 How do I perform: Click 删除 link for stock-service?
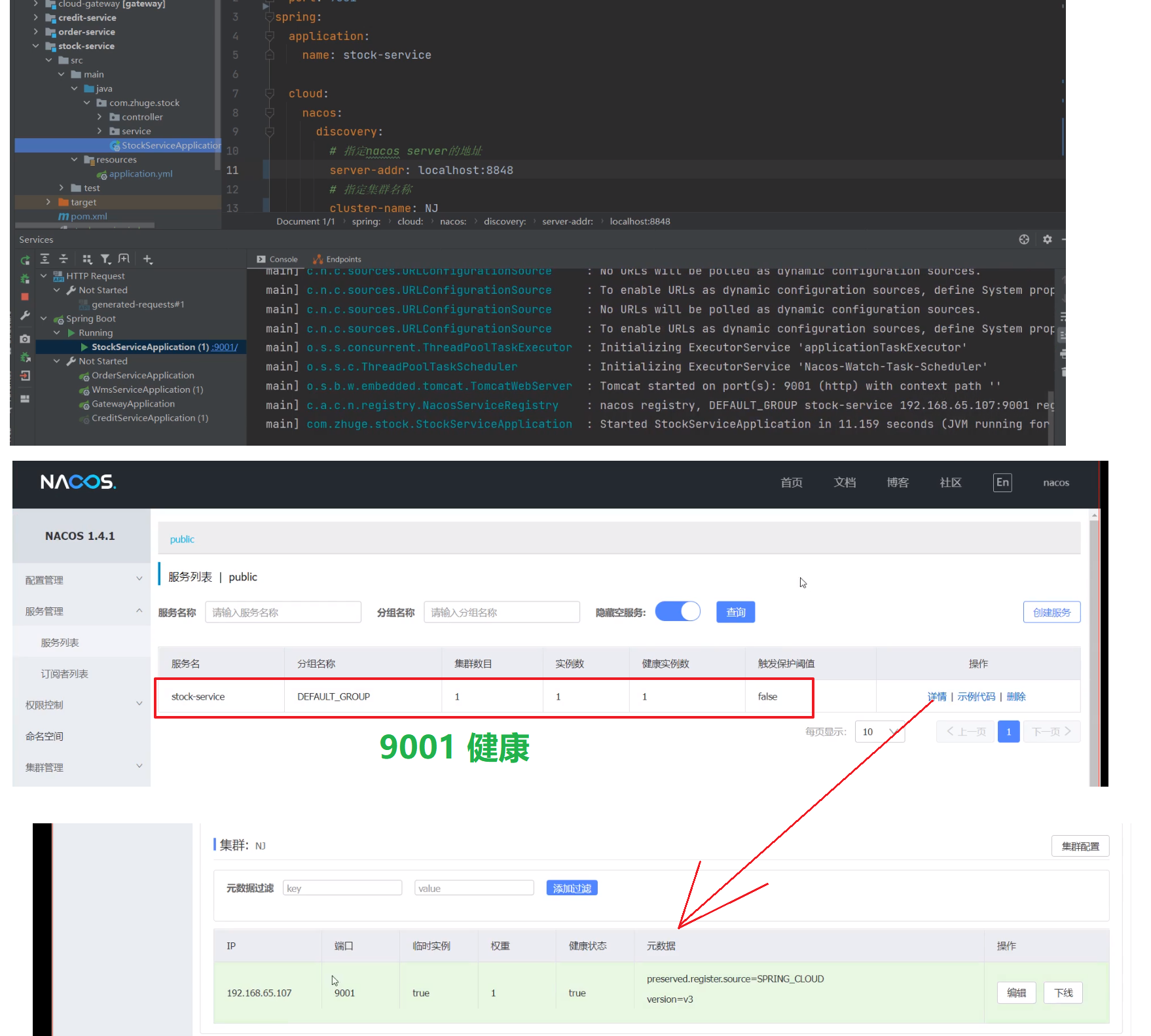(x=1016, y=696)
